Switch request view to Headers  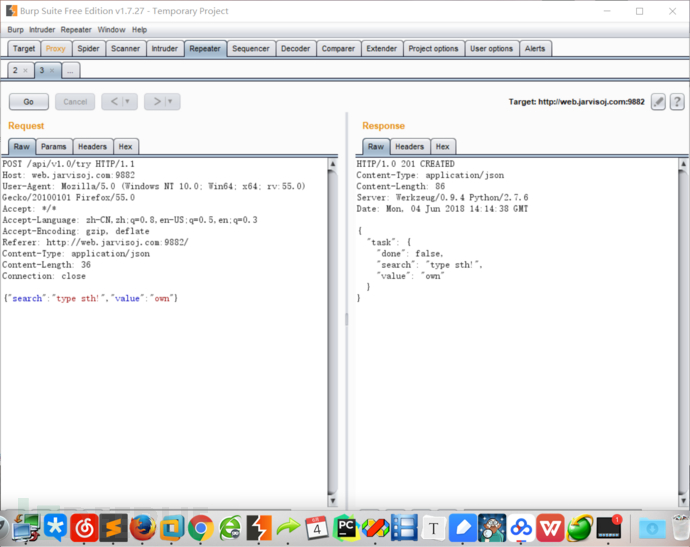(x=92, y=147)
